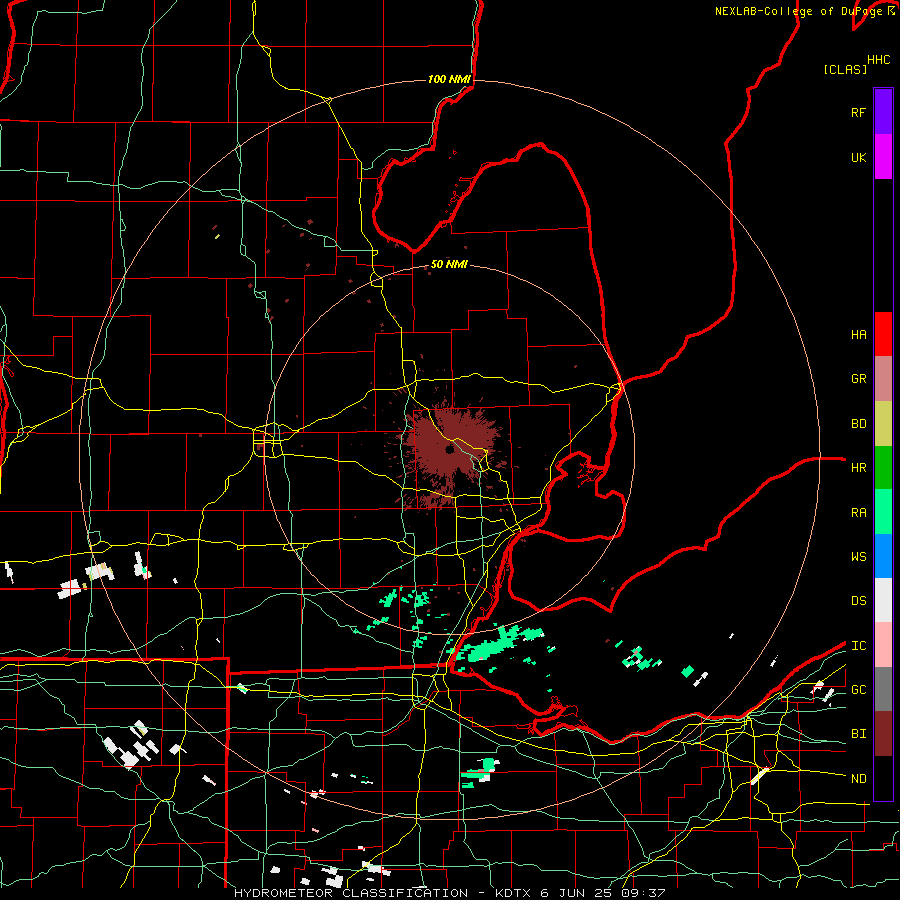Click the 'GR' legend label
The width and height of the screenshot is (900, 900).
click(x=859, y=379)
